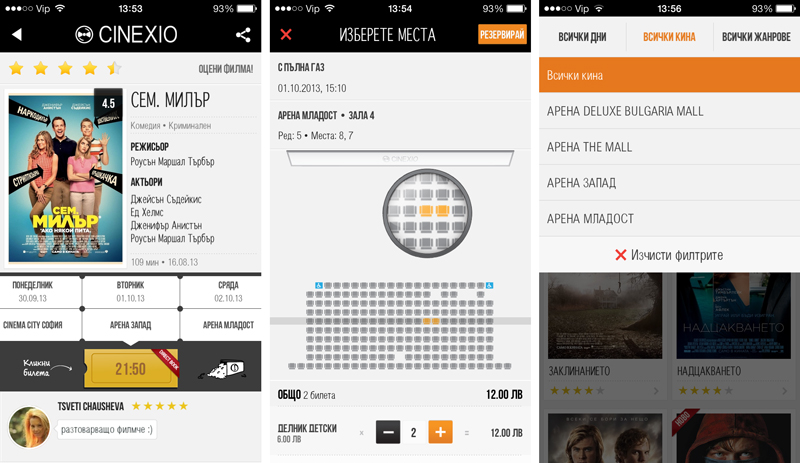Decrease ticket count with minus button
The width and height of the screenshot is (800, 463).
click(388, 432)
